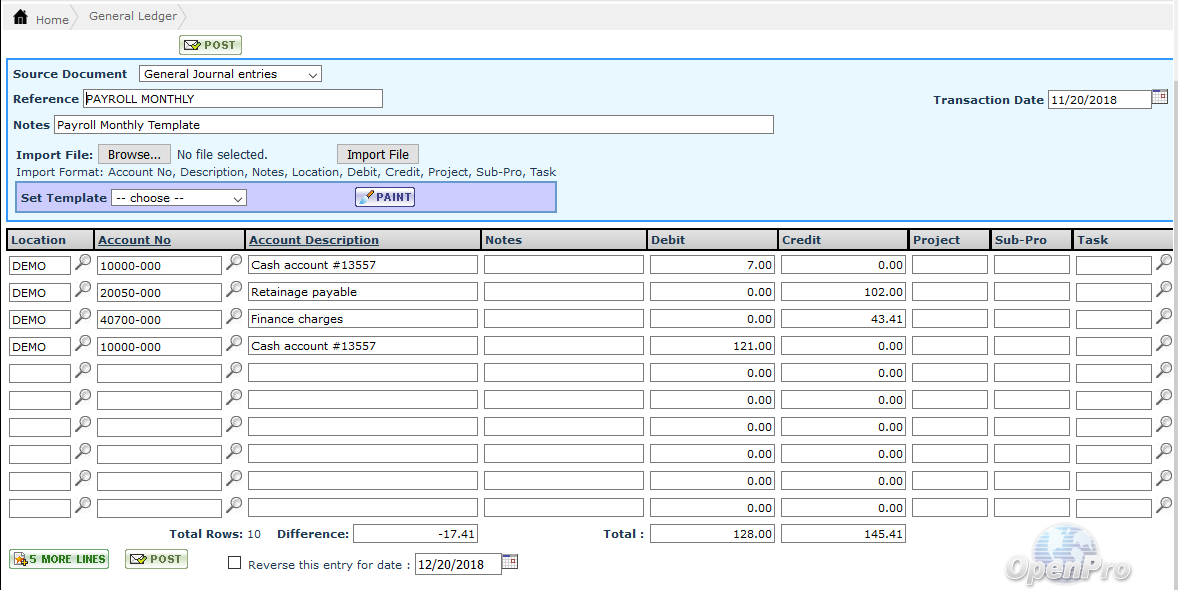Open the Set Template dropdown
Screen dimensions: 1178x590
click(178, 198)
